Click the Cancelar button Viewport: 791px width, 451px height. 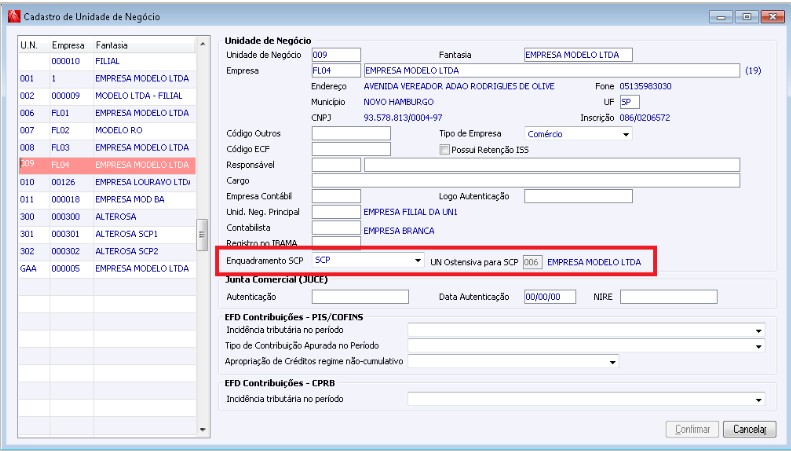coord(750,429)
